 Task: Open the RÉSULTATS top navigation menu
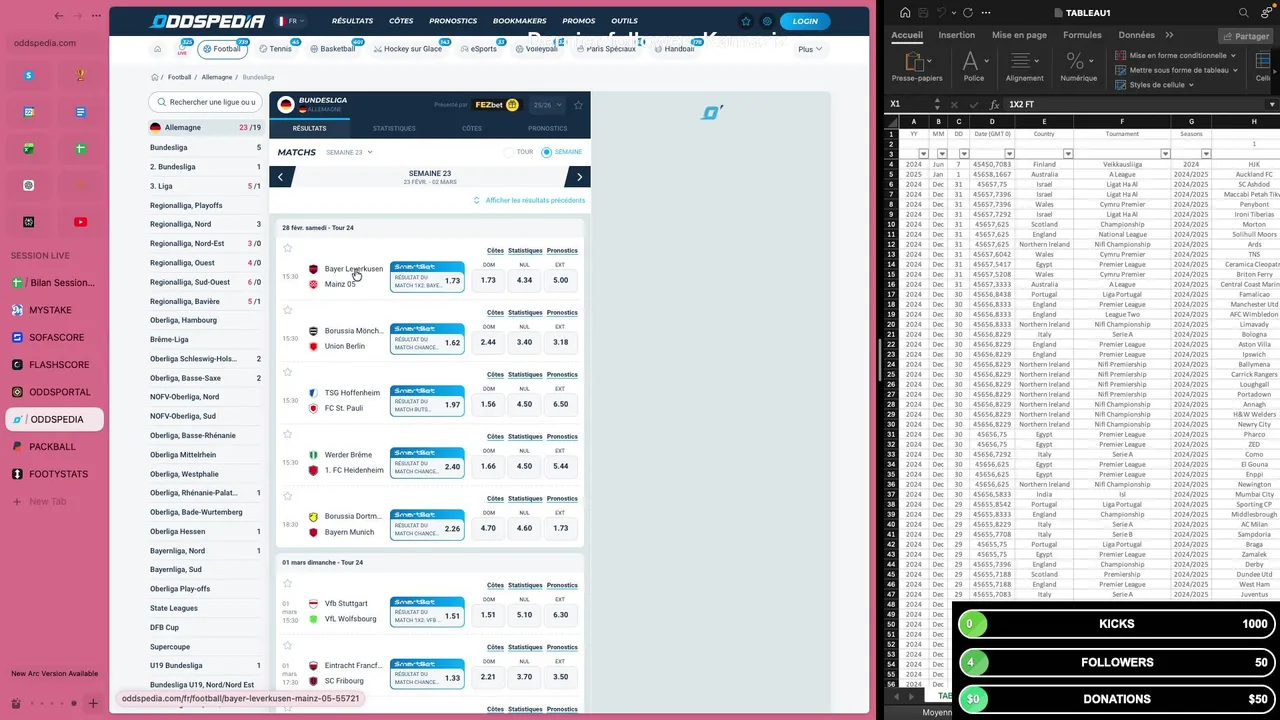[x=352, y=21]
